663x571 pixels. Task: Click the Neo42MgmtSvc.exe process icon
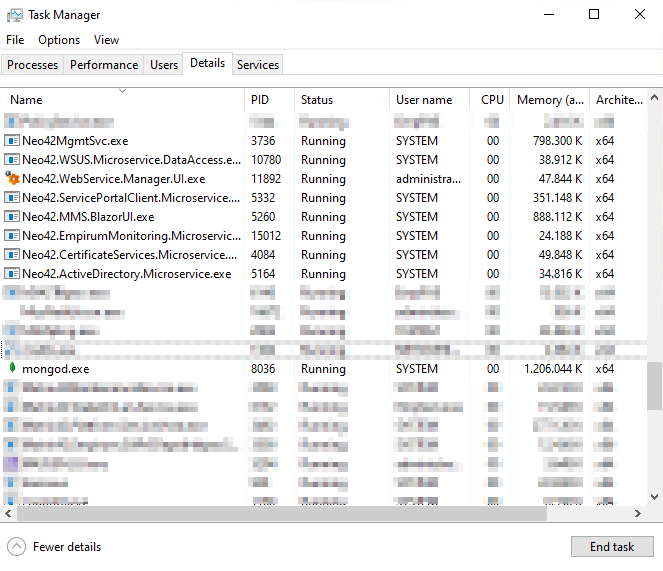[11, 140]
